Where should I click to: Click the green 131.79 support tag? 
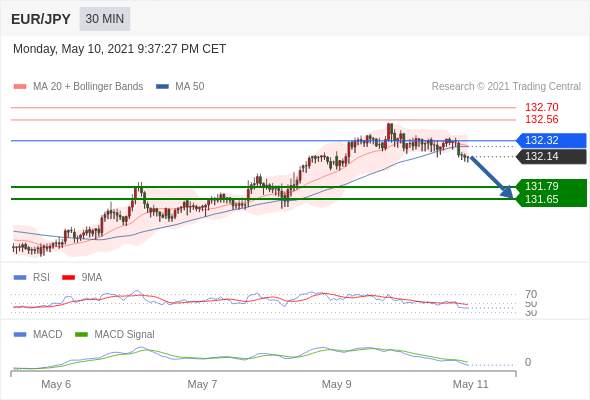point(551,186)
